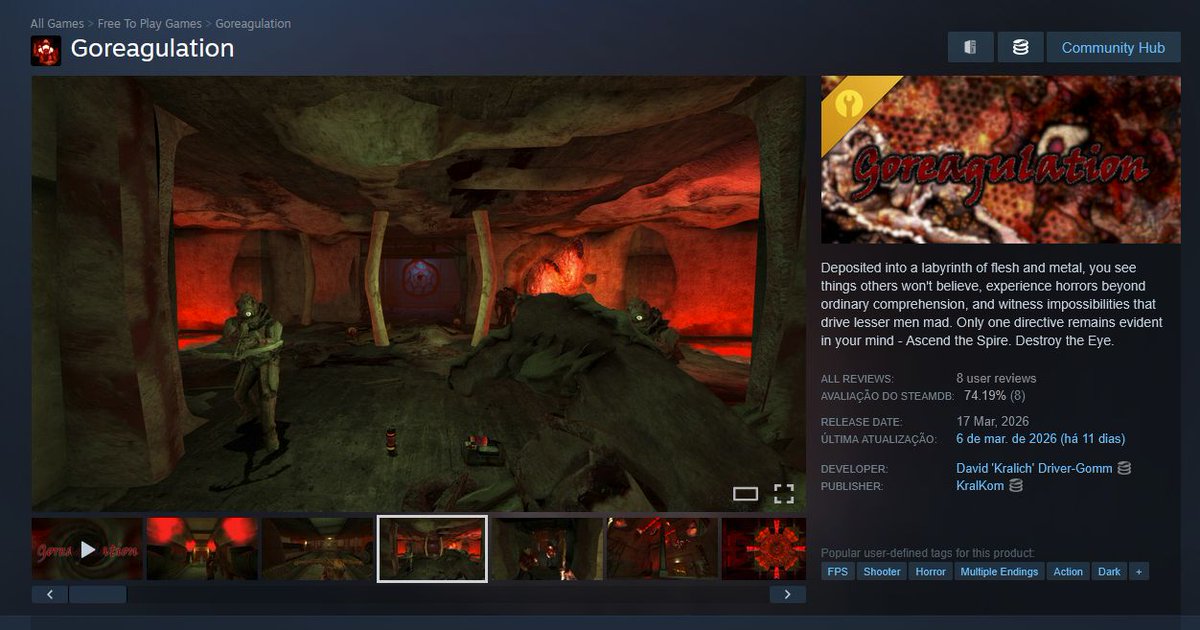Go to All Games breadcrumb

[x=57, y=23]
